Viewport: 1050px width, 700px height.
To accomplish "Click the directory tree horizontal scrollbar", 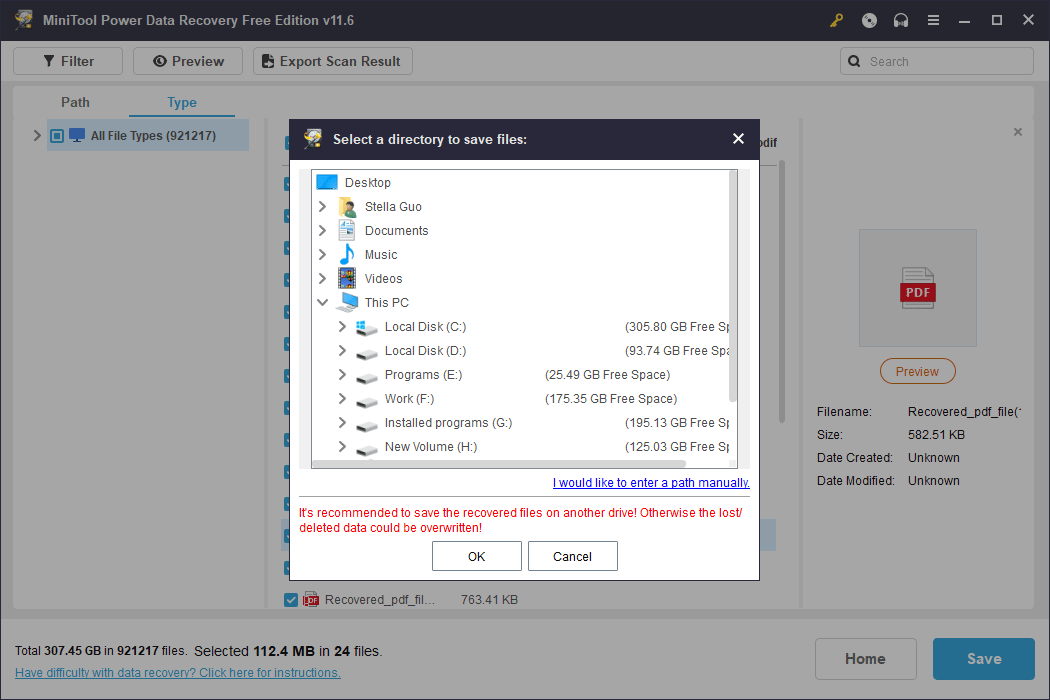I will (500, 464).
